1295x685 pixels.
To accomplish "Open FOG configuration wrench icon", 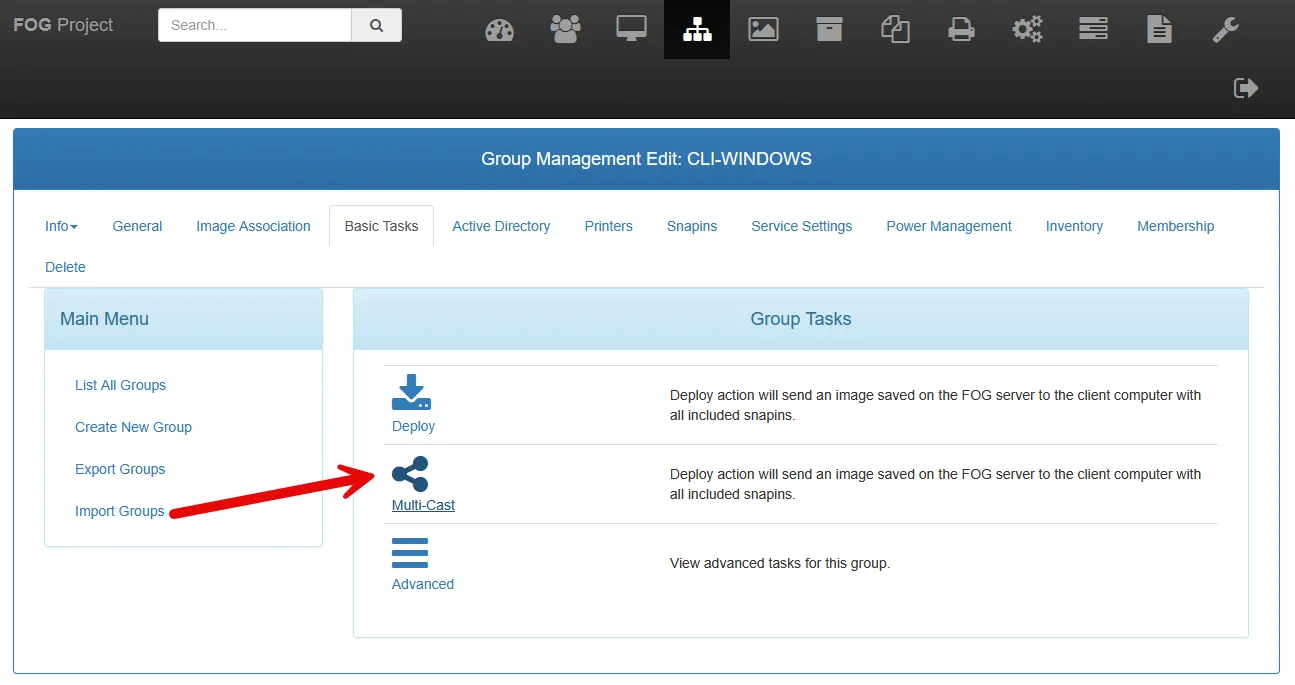I will [1225, 30].
